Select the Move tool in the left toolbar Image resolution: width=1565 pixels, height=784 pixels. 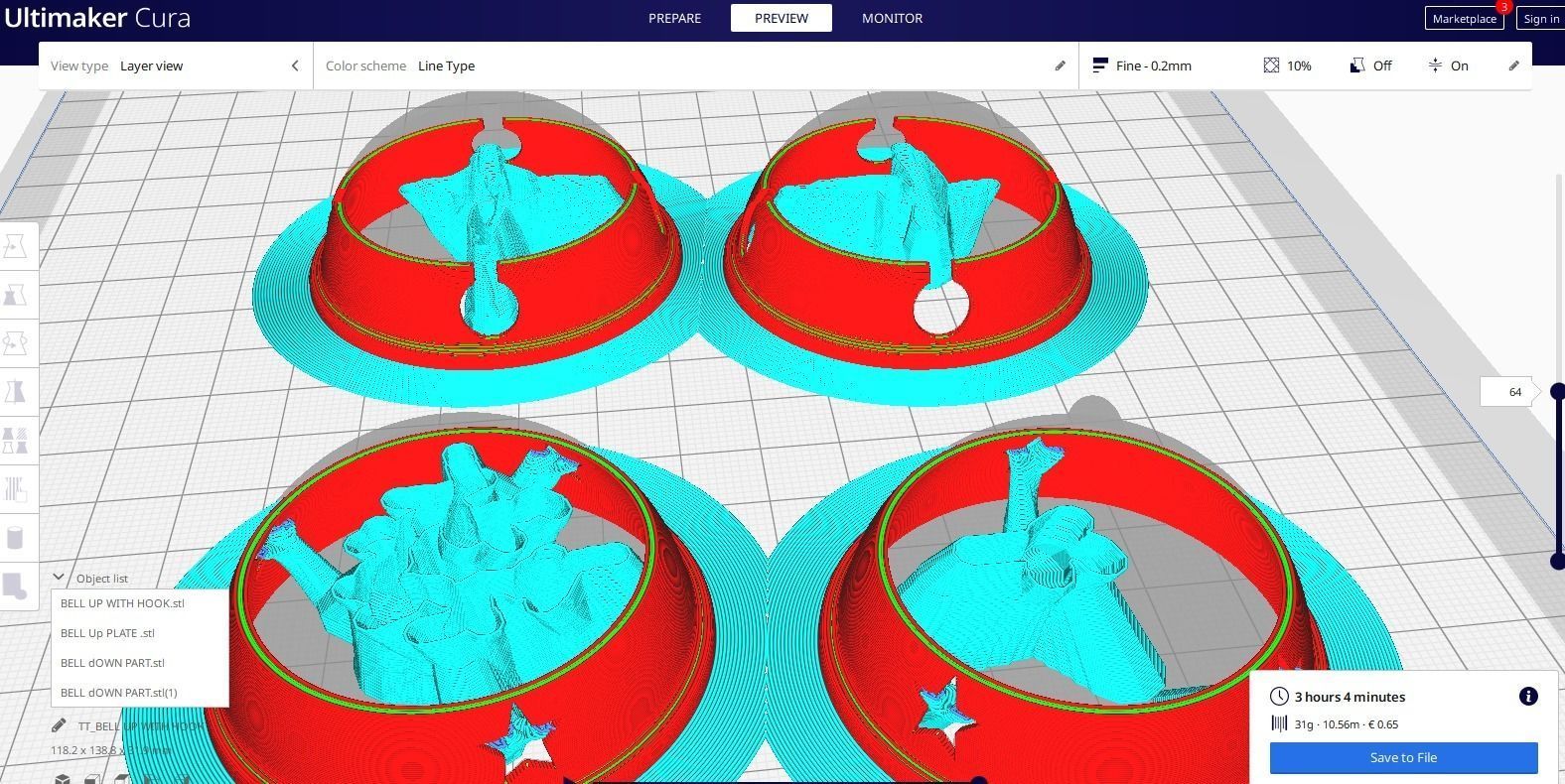point(16,246)
